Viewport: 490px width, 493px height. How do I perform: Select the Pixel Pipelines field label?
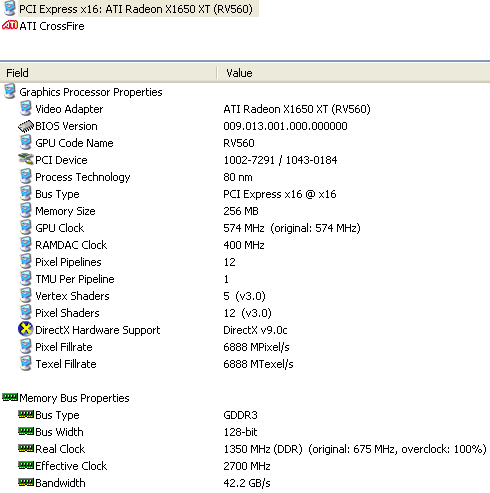(x=68, y=262)
